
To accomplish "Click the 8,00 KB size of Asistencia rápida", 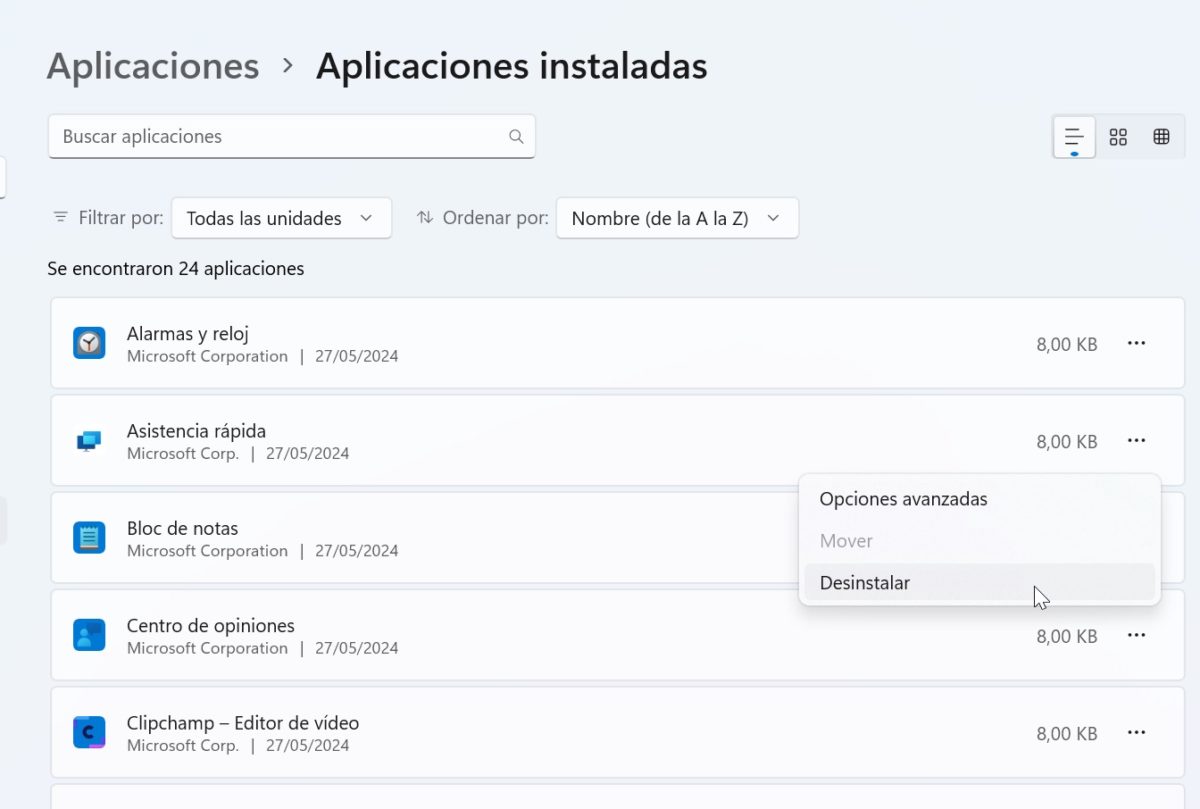I will [x=1067, y=441].
